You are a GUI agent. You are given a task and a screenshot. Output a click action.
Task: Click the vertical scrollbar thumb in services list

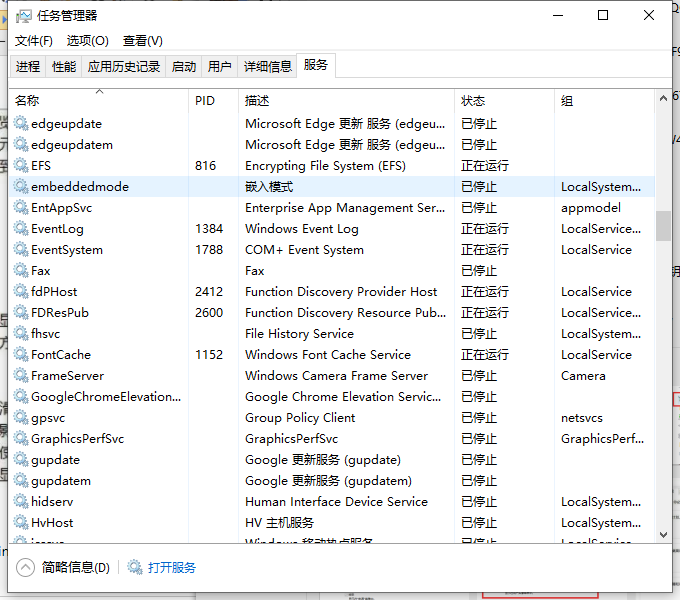(x=663, y=226)
